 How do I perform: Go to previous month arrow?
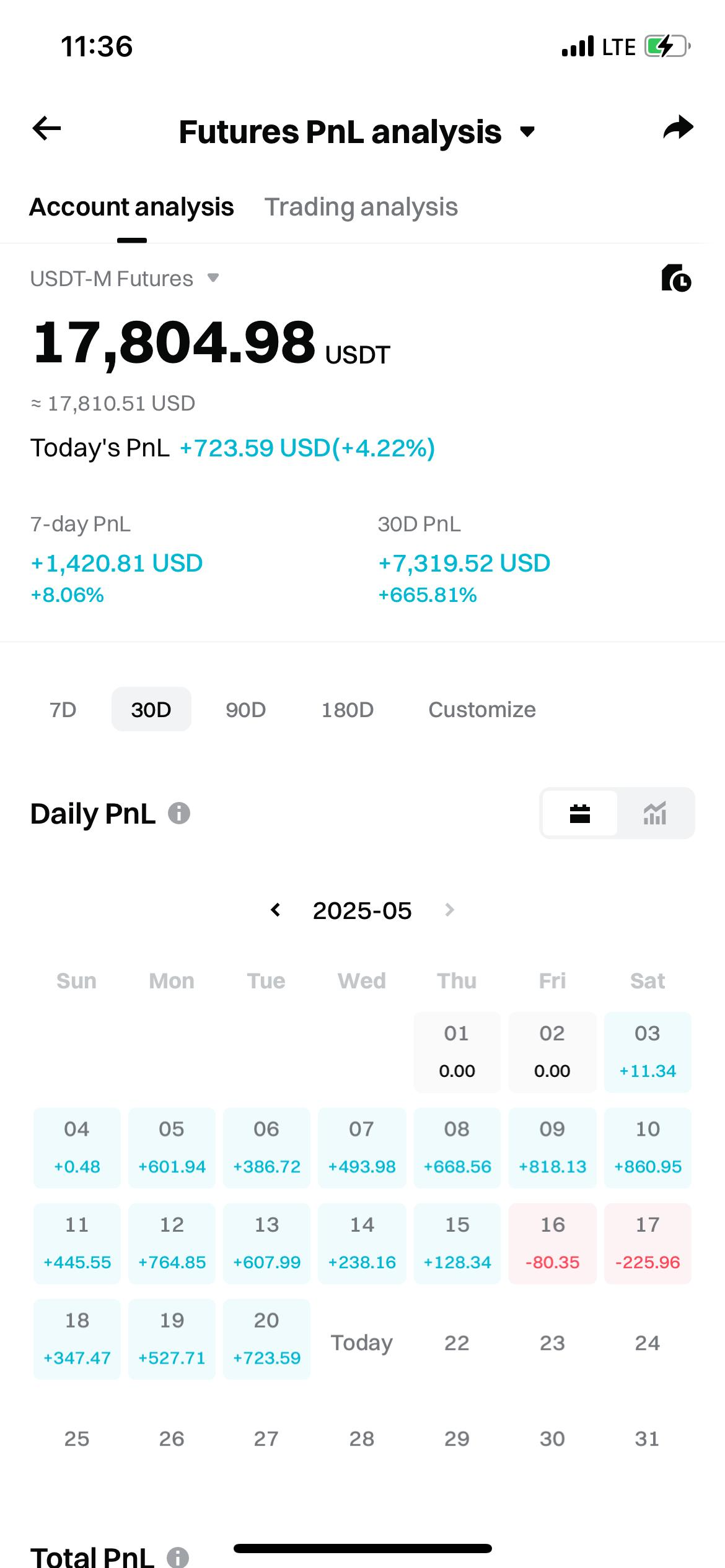276,910
